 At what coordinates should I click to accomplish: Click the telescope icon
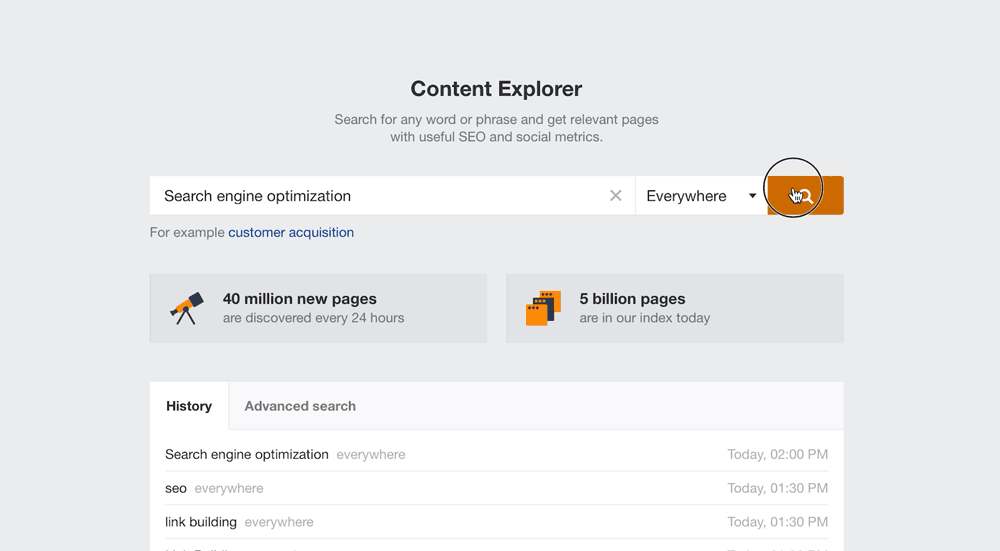[x=187, y=308]
